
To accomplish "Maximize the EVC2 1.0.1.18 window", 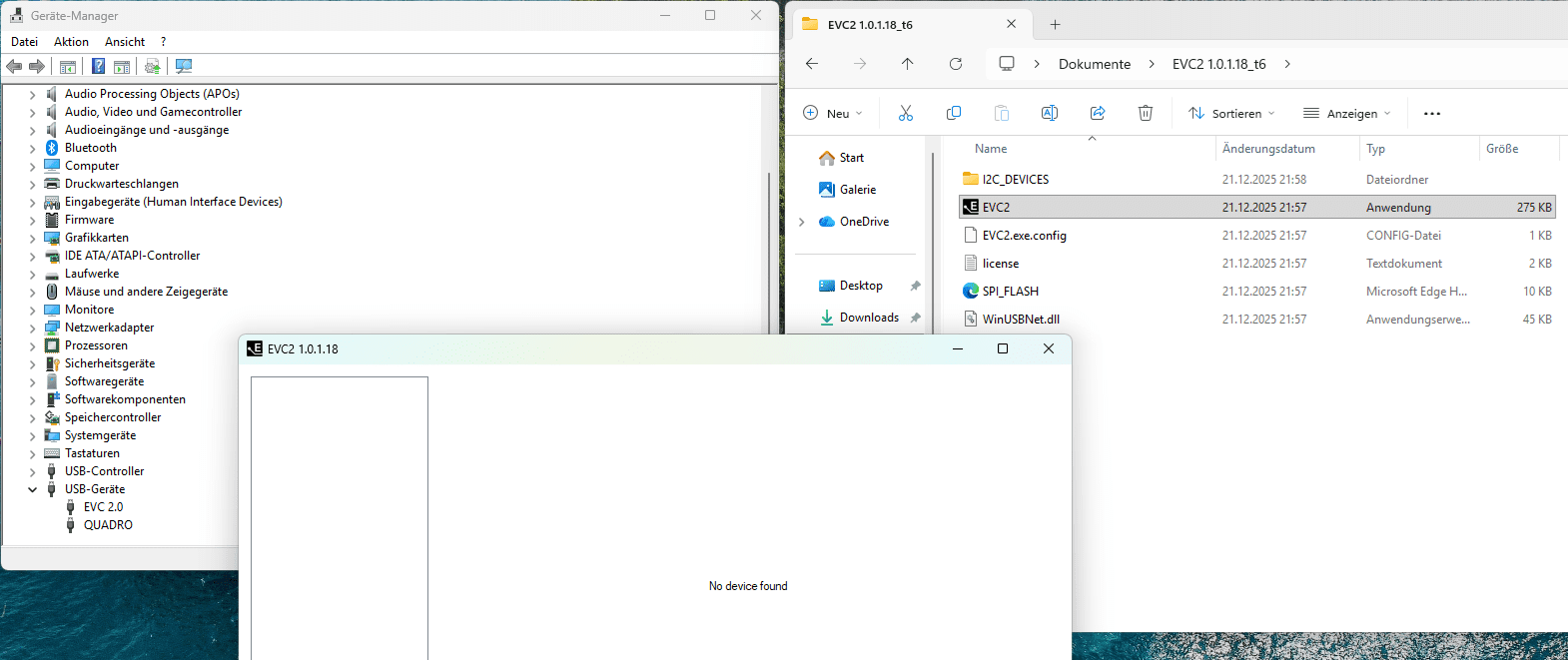I will (x=1003, y=348).
